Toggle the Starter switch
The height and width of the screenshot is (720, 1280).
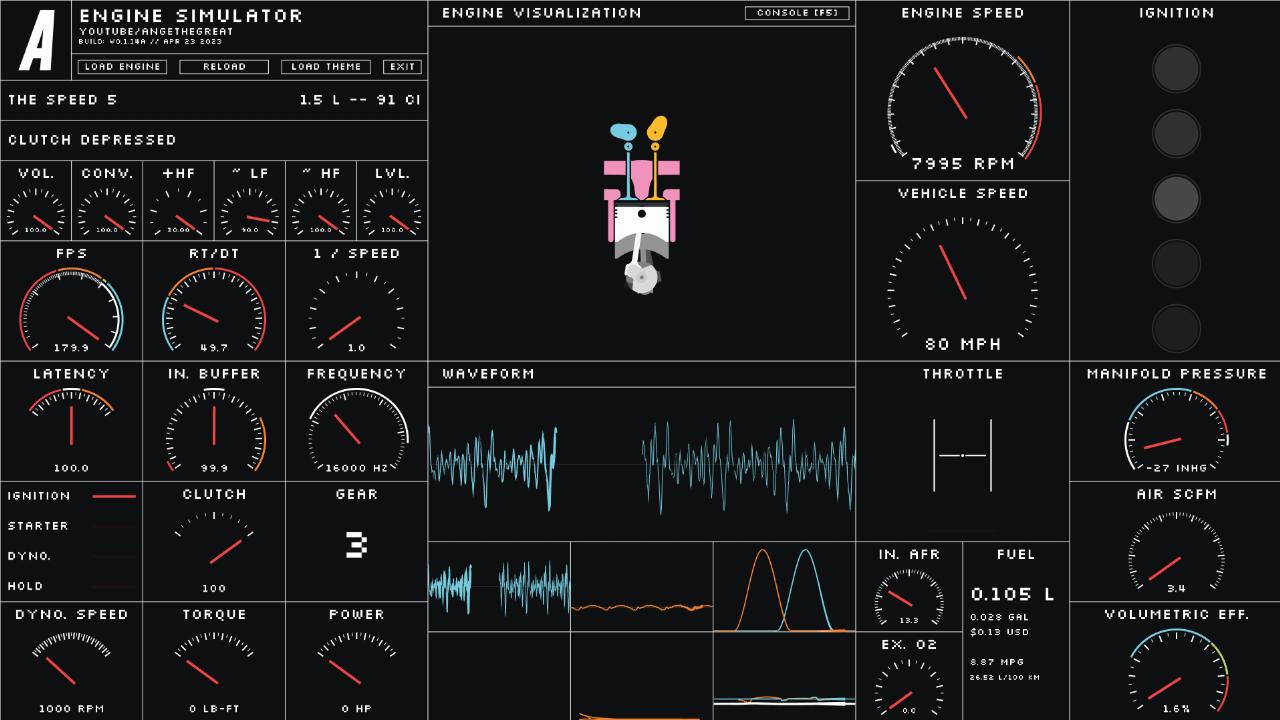click(113, 526)
